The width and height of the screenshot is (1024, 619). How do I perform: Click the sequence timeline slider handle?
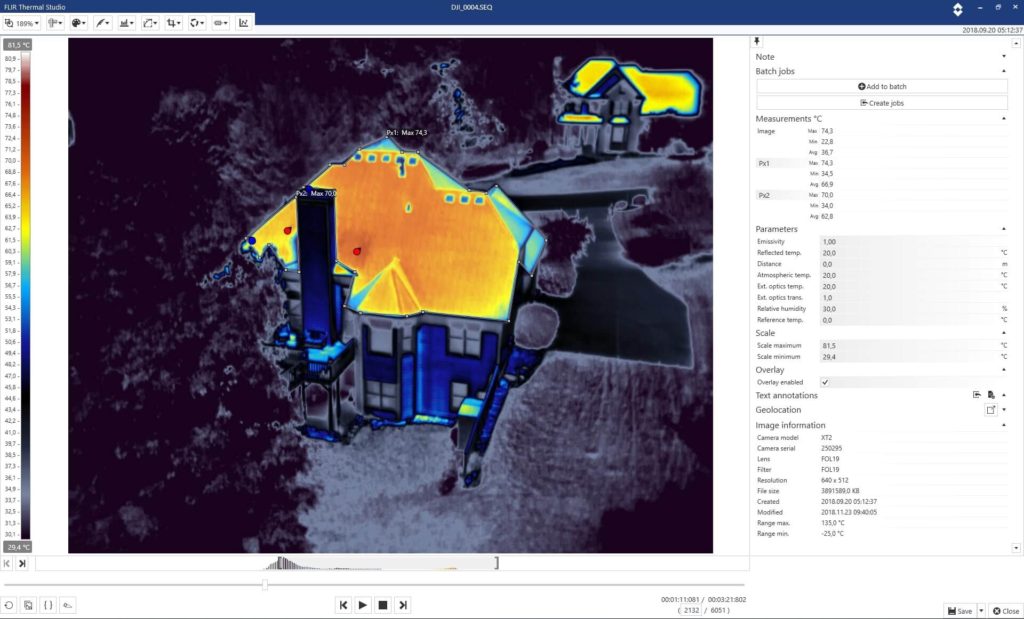[264, 585]
